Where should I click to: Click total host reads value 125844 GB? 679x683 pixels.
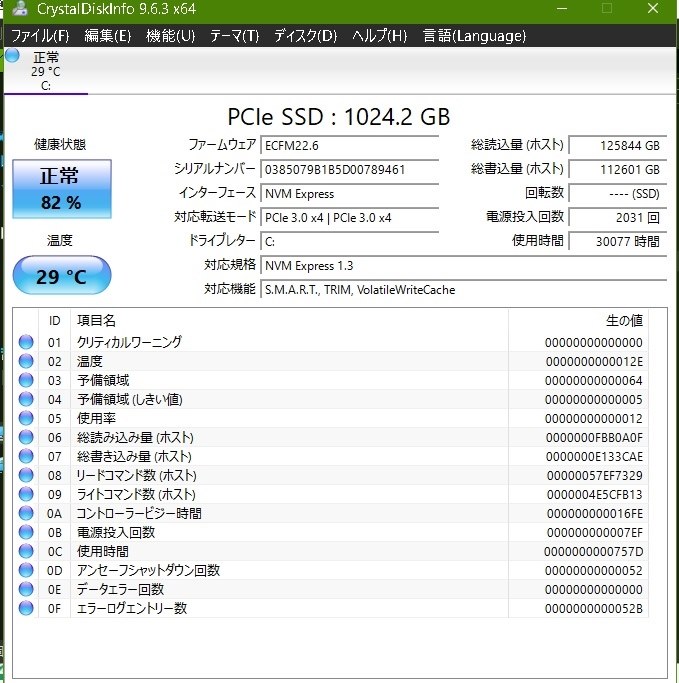pyautogui.click(x=618, y=145)
